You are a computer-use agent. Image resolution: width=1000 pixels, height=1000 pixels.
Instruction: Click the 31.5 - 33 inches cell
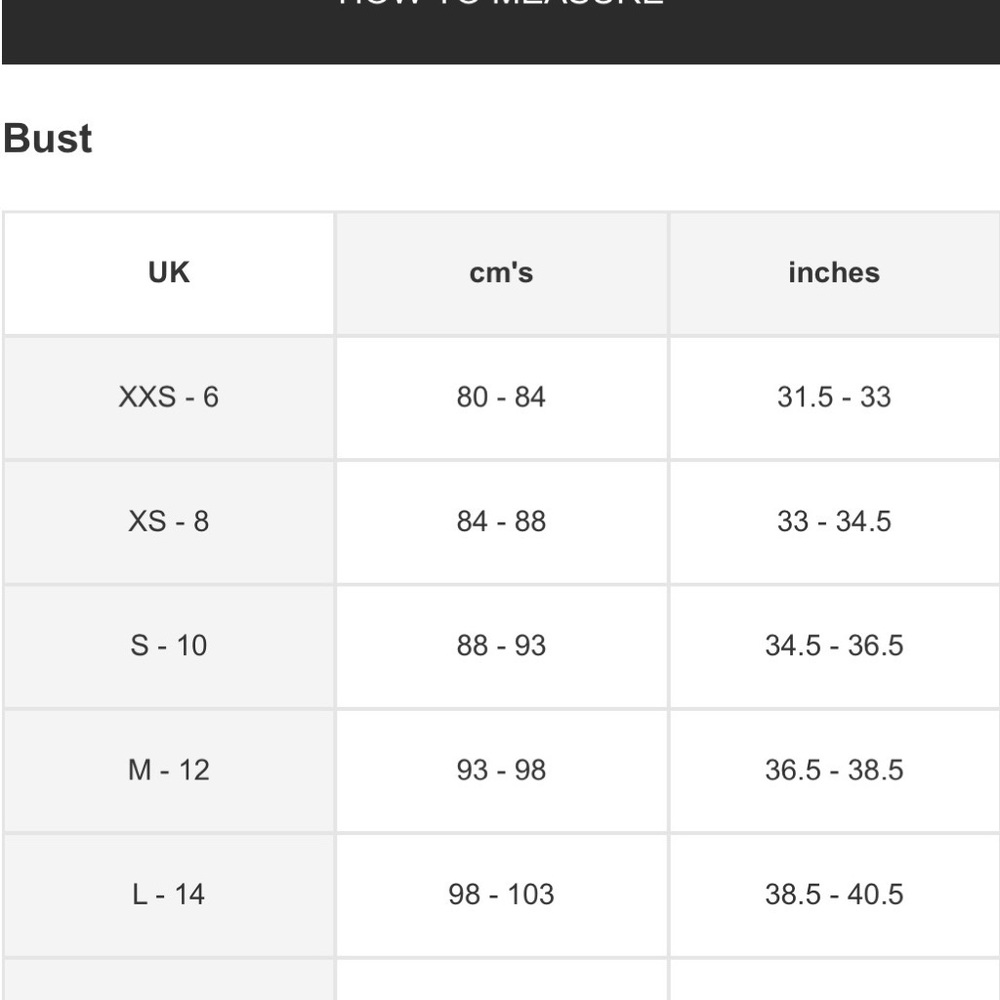tap(833, 397)
